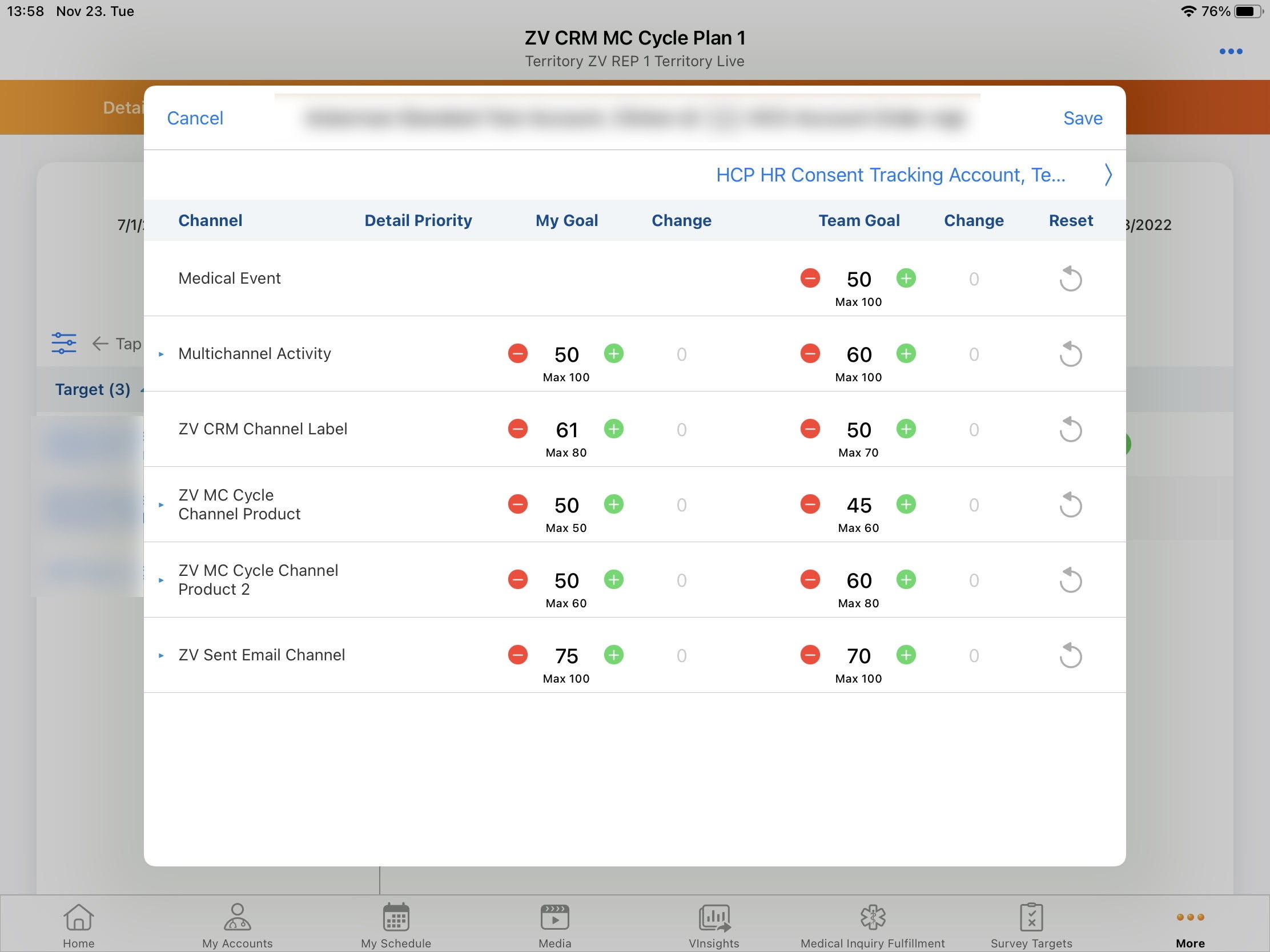Viewport: 1270px width, 952px height.
Task: Increase ZV CRM Channel Label My Goal
Action: (613, 429)
